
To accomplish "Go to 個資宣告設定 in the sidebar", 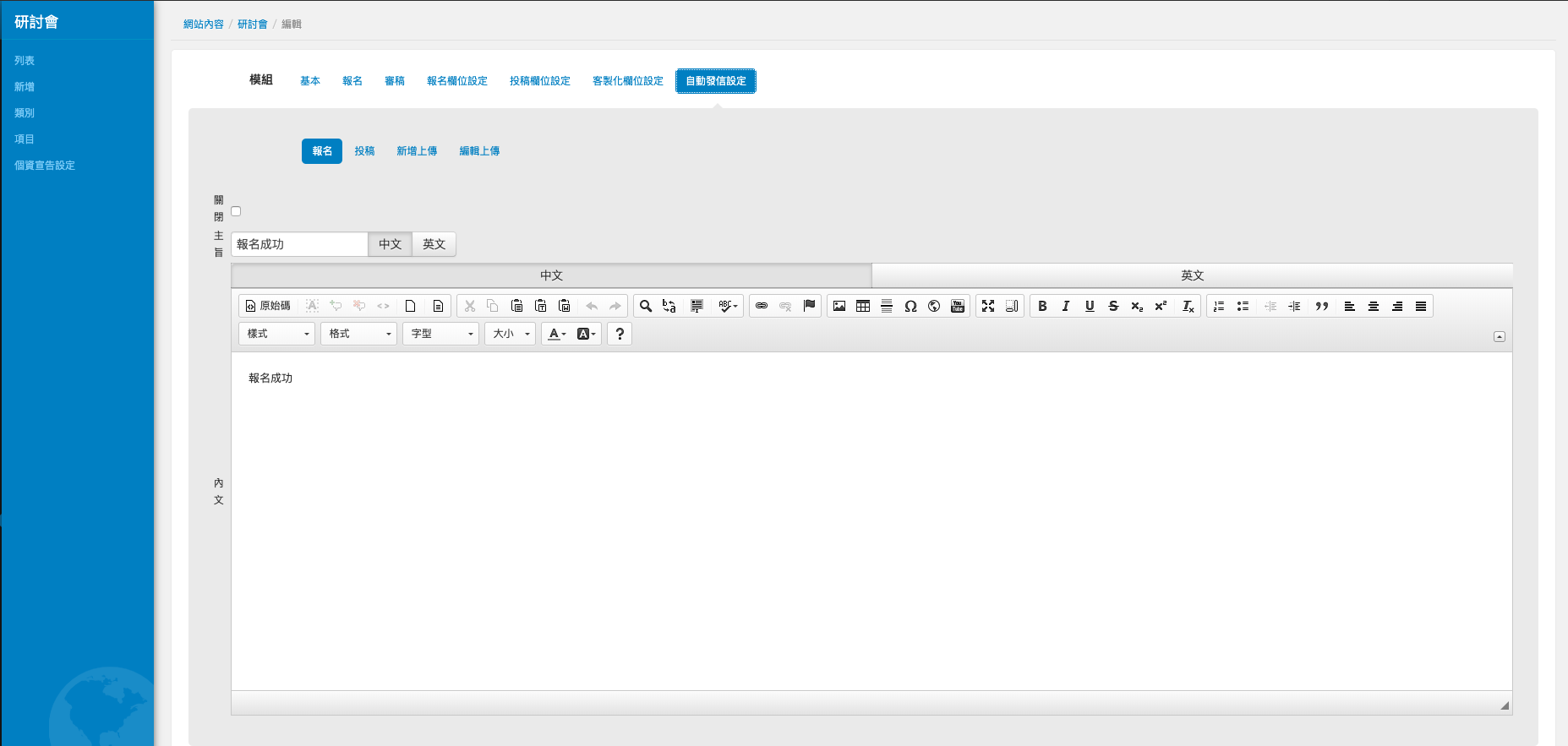I will pos(45,166).
